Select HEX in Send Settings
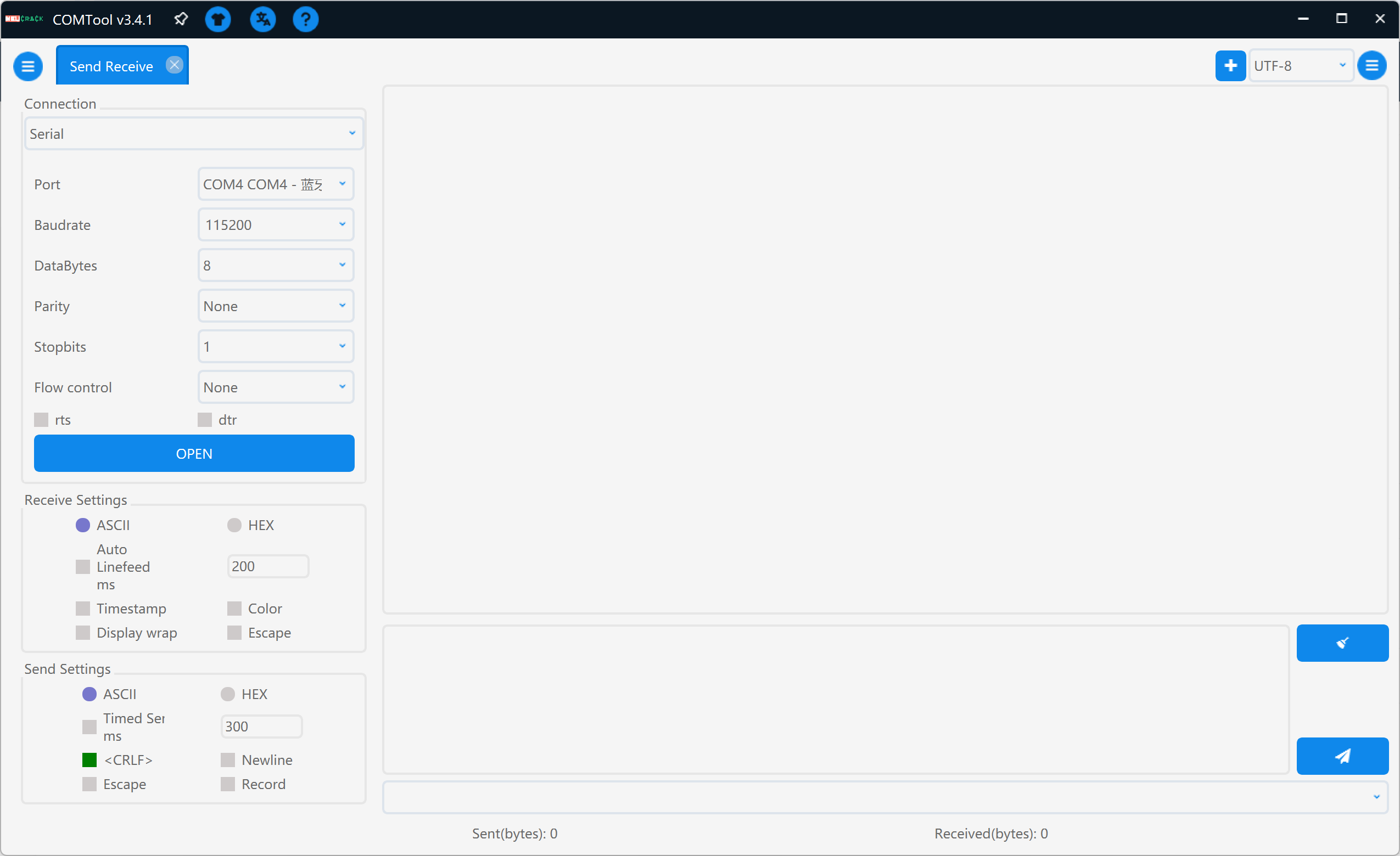Image resolution: width=1400 pixels, height=856 pixels. point(227,694)
